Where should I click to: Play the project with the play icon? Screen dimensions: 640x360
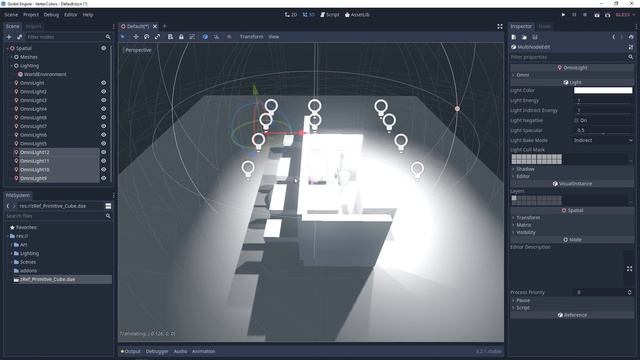point(563,15)
